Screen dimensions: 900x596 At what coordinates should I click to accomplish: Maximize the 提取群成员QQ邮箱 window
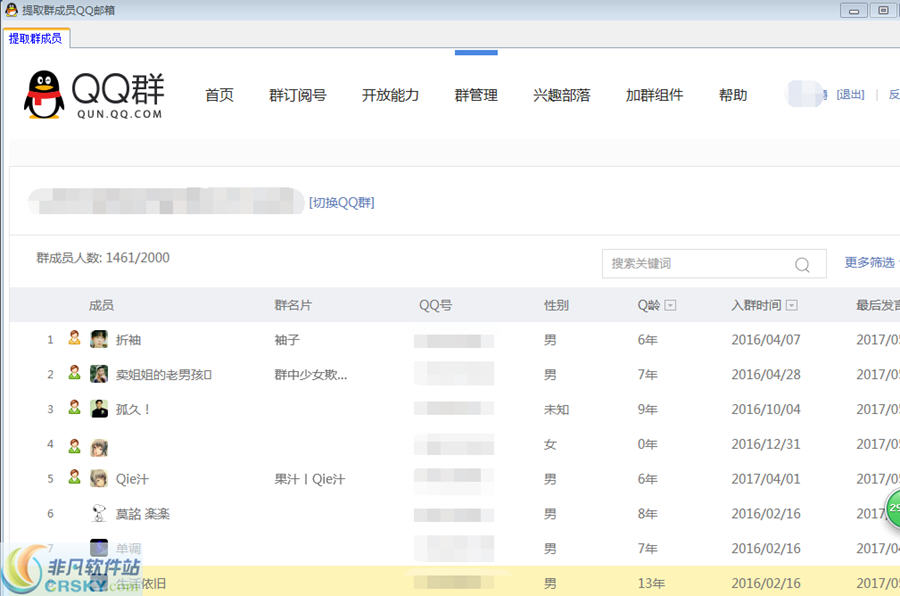[x=883, y=10]
